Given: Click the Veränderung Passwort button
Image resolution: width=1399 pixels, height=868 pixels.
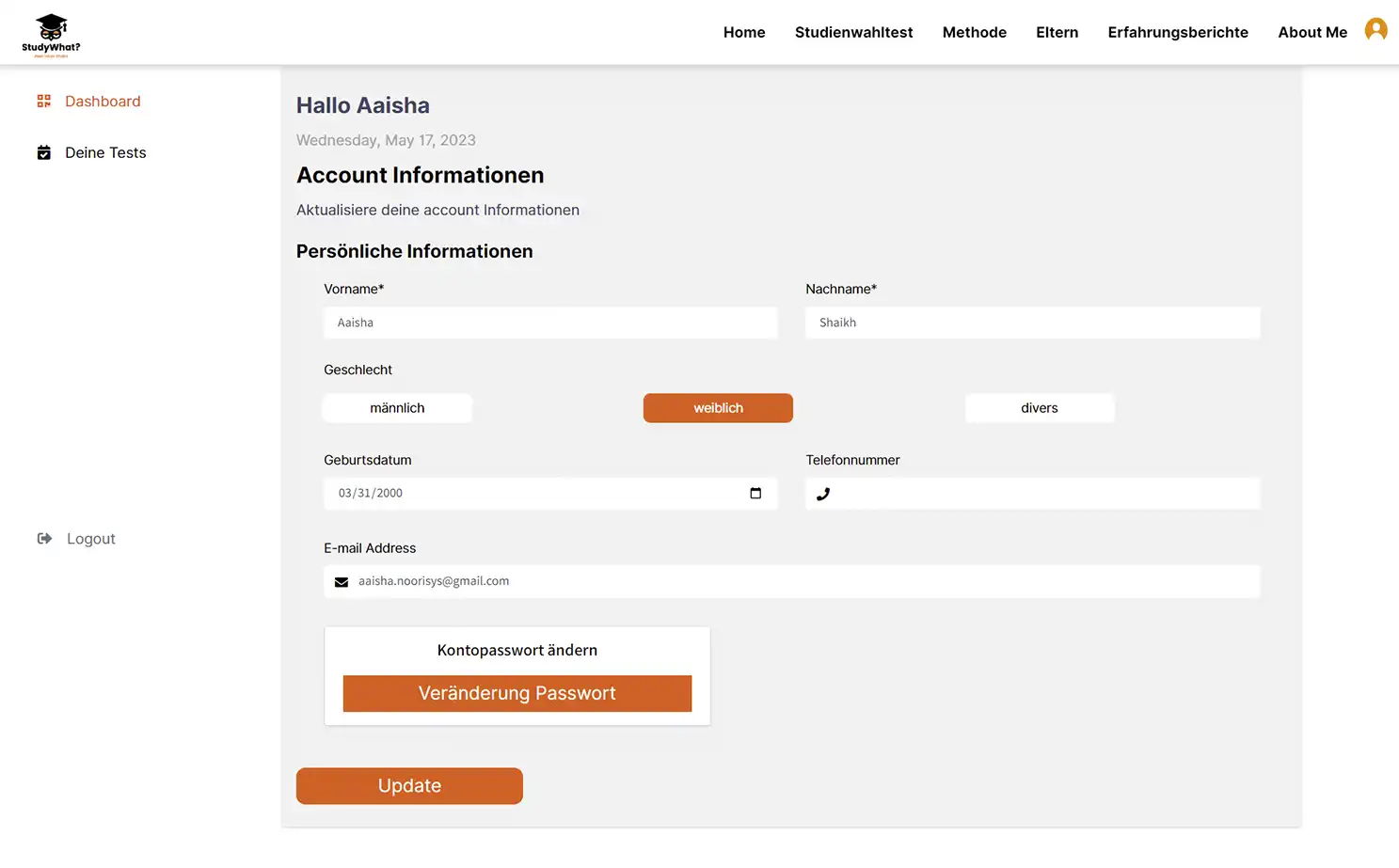Looking at the screenshot, I should (517, 693).
